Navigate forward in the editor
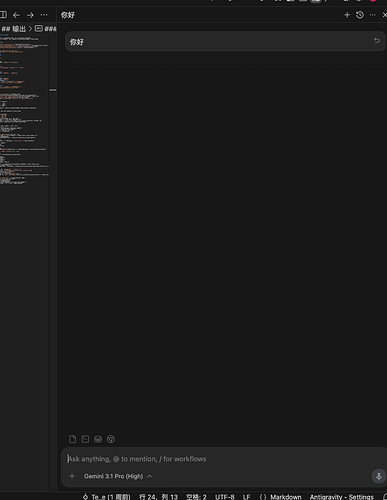Screen dimensions: 387x500 coord(30,15)
